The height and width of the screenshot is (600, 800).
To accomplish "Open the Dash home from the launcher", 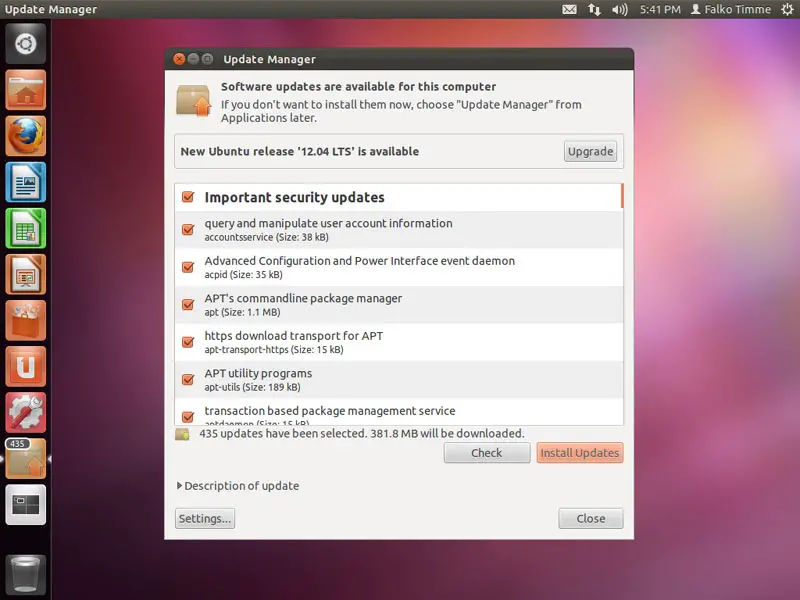I will coord(26,44).
